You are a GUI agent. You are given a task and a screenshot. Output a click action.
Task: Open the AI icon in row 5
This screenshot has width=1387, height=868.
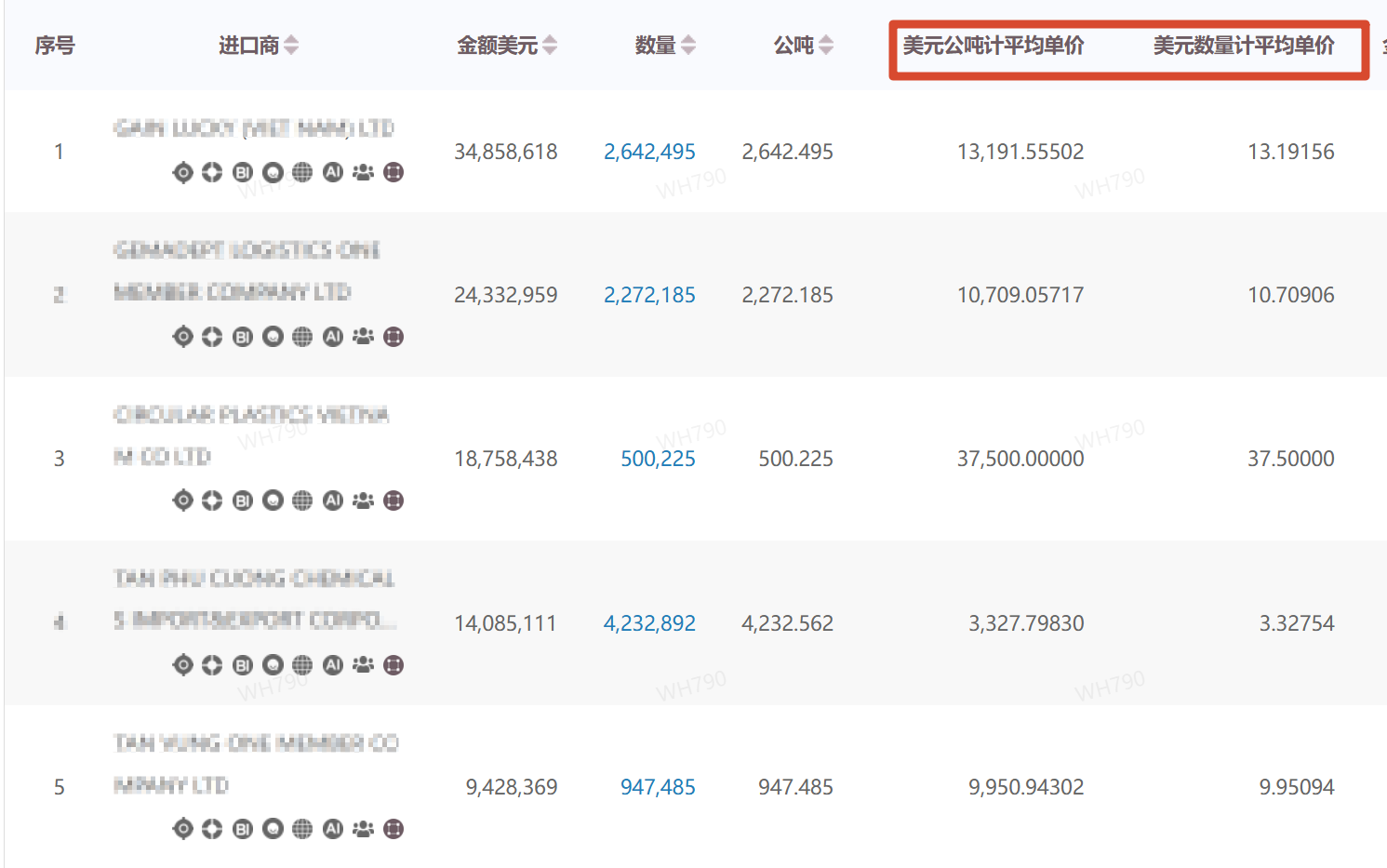333,829
